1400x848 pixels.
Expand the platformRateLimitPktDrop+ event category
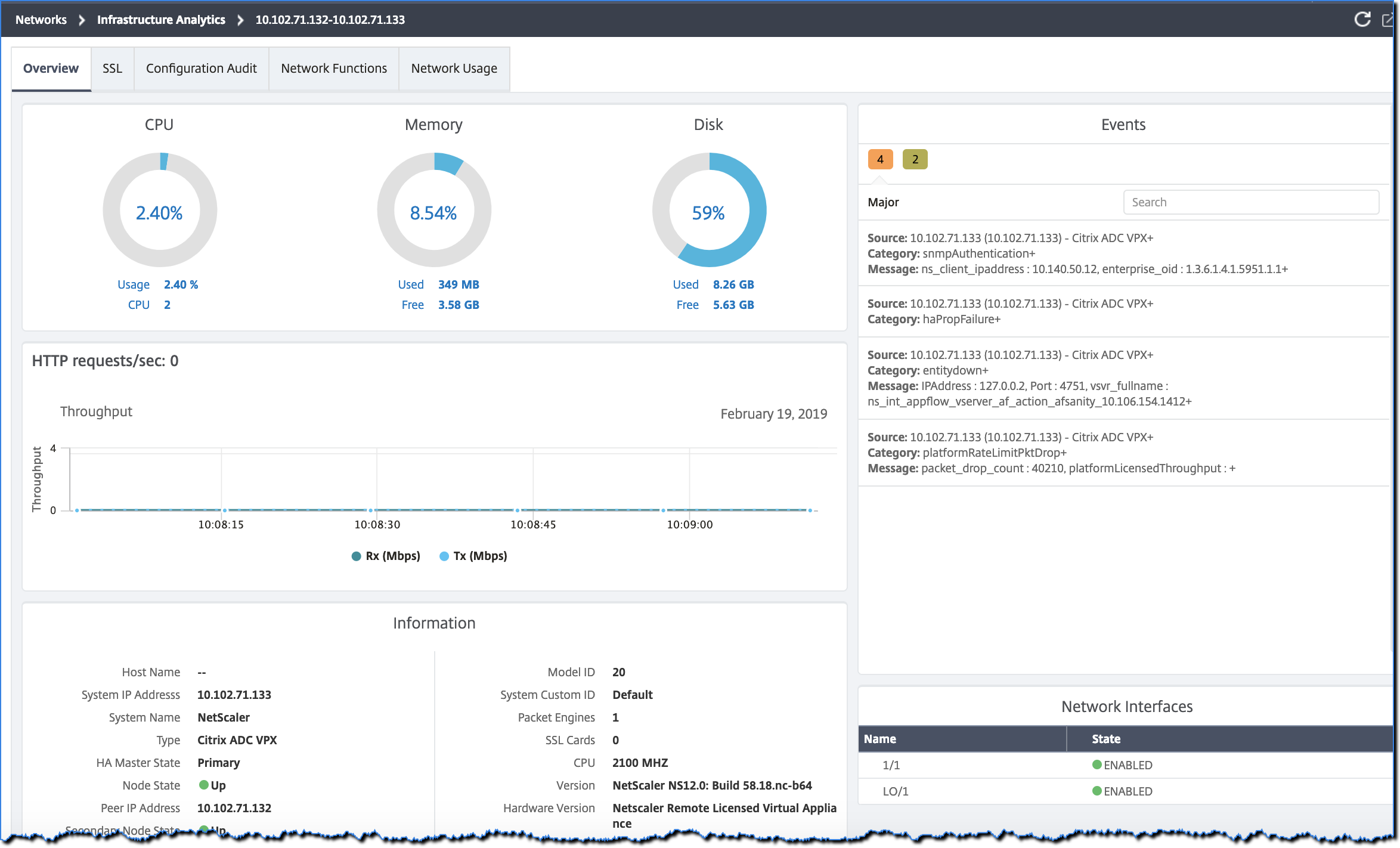pos(995,453)
